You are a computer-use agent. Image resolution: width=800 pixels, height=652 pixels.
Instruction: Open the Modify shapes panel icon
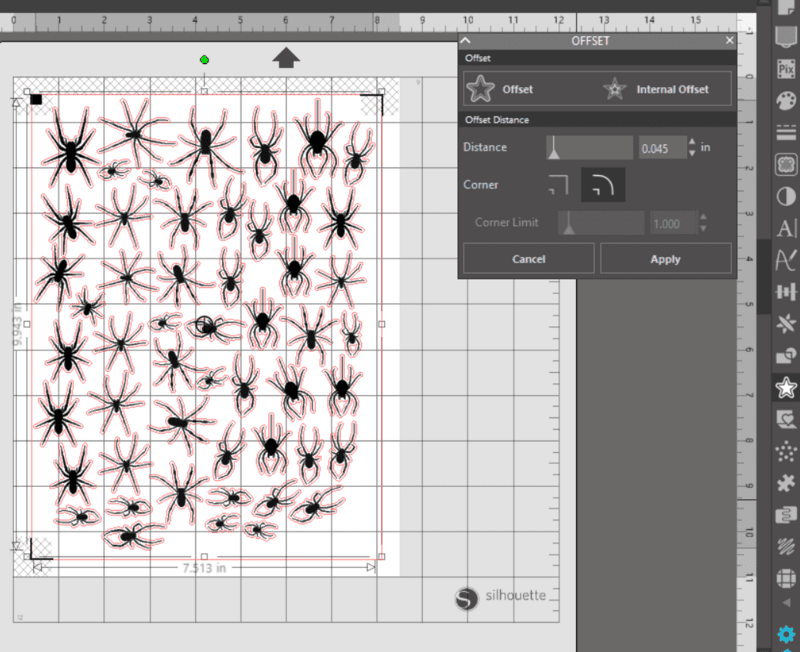click(786, 355)
